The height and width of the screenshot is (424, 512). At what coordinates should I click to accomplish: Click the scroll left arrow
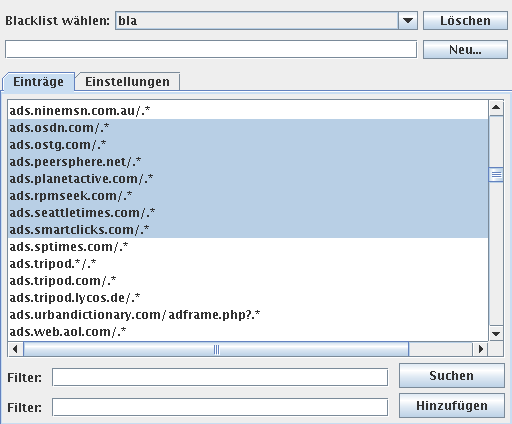pos(15,349)
